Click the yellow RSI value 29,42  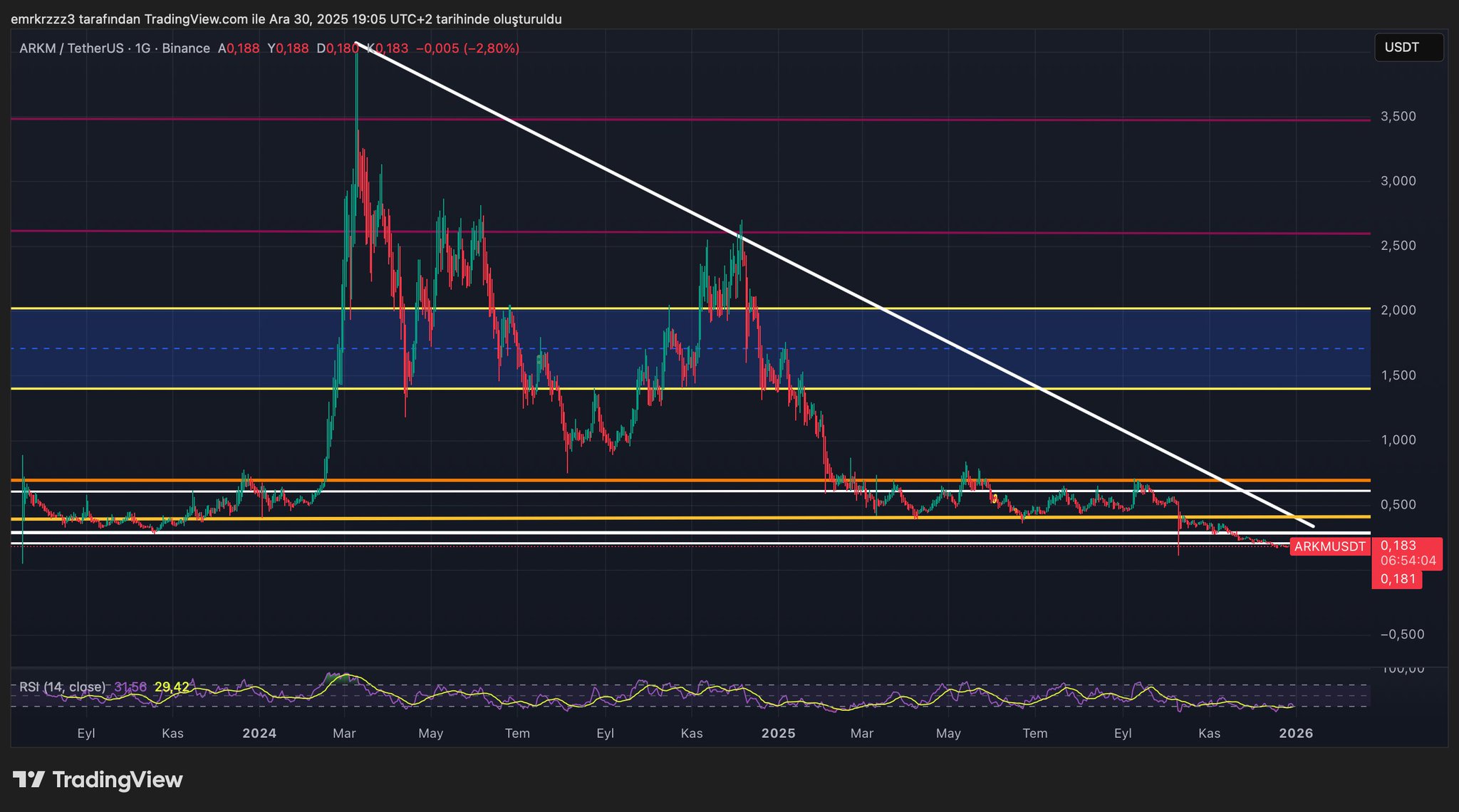pyautogui.click(x=172, y=687)
